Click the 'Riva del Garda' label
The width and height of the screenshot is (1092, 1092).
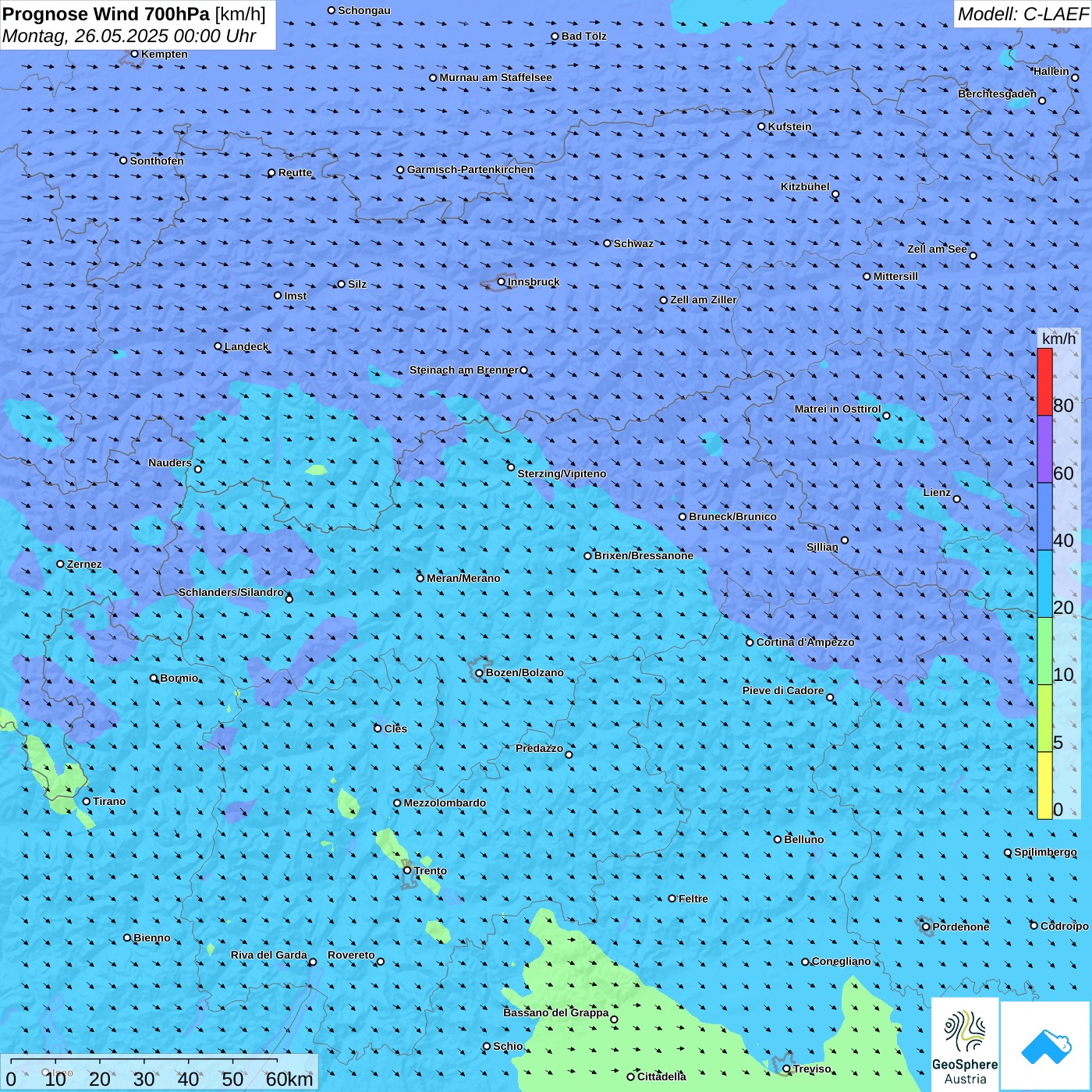tap(269, 955)
